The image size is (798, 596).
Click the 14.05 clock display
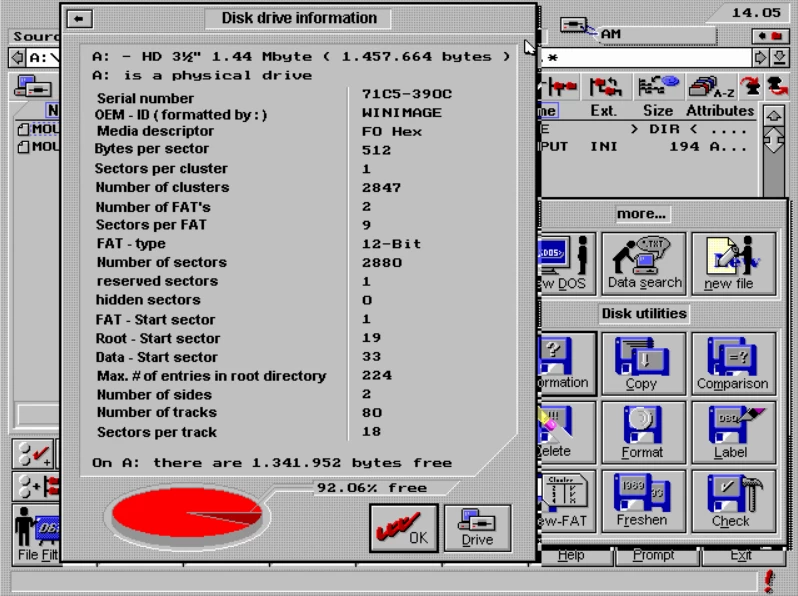(756, 13)
